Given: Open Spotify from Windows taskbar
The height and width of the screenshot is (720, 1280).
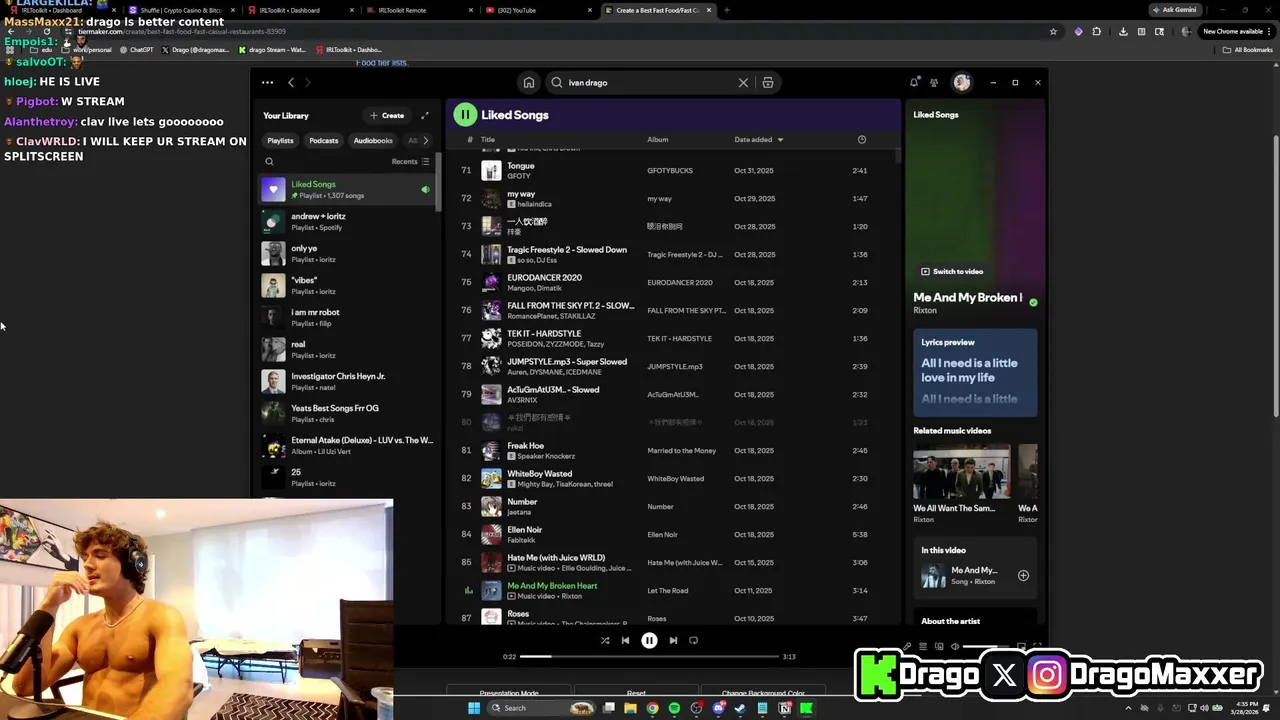Looking at the screenshot, I should click(674, 708).
